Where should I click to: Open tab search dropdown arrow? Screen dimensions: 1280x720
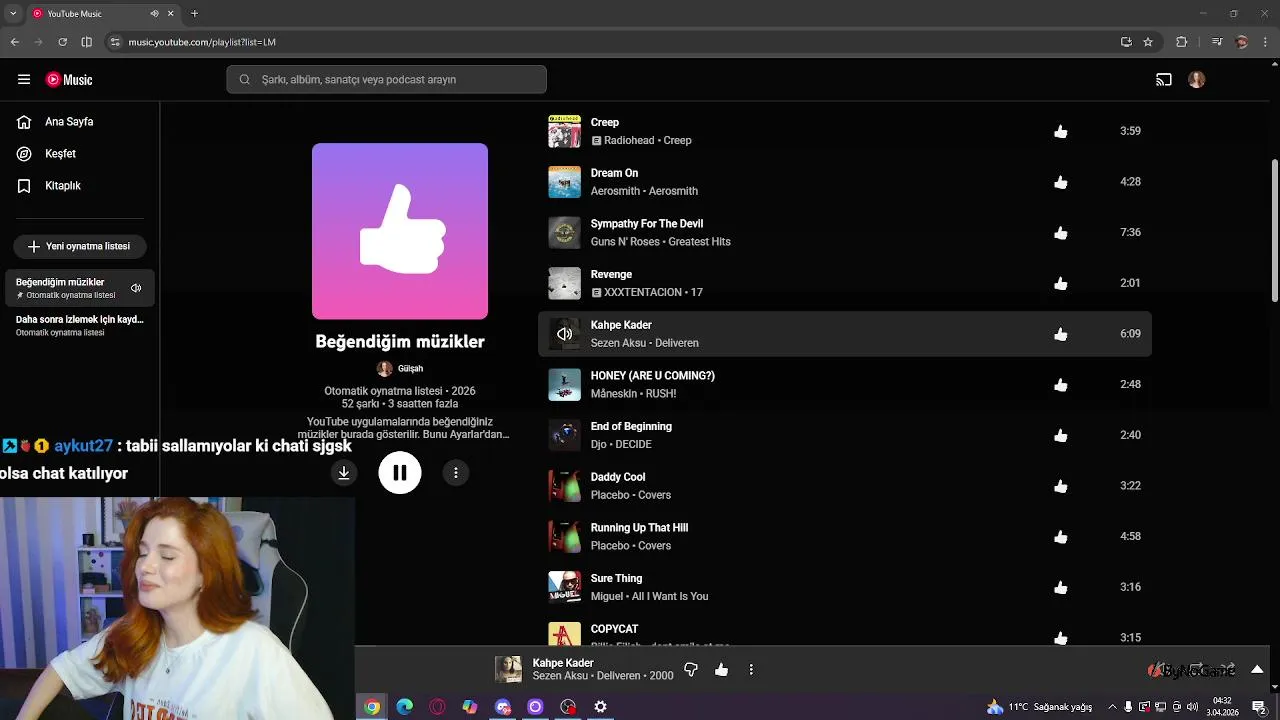point(13,14)
